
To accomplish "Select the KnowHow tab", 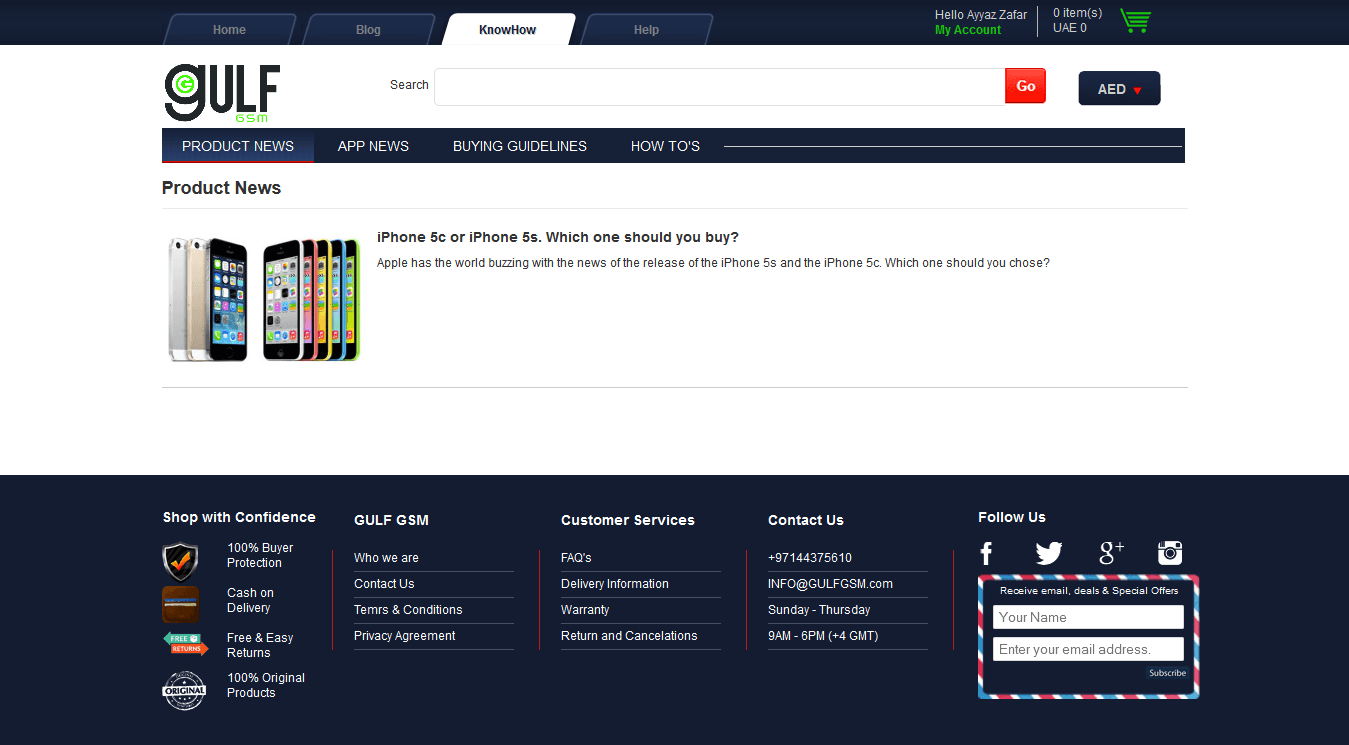I will [508, 29].
